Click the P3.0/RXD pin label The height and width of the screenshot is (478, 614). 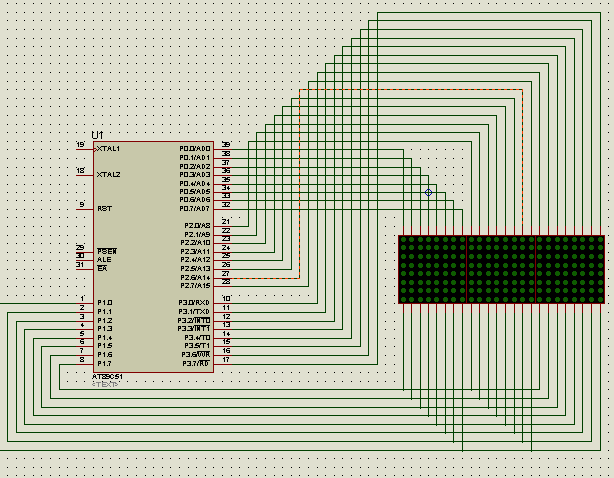[194, 303]
